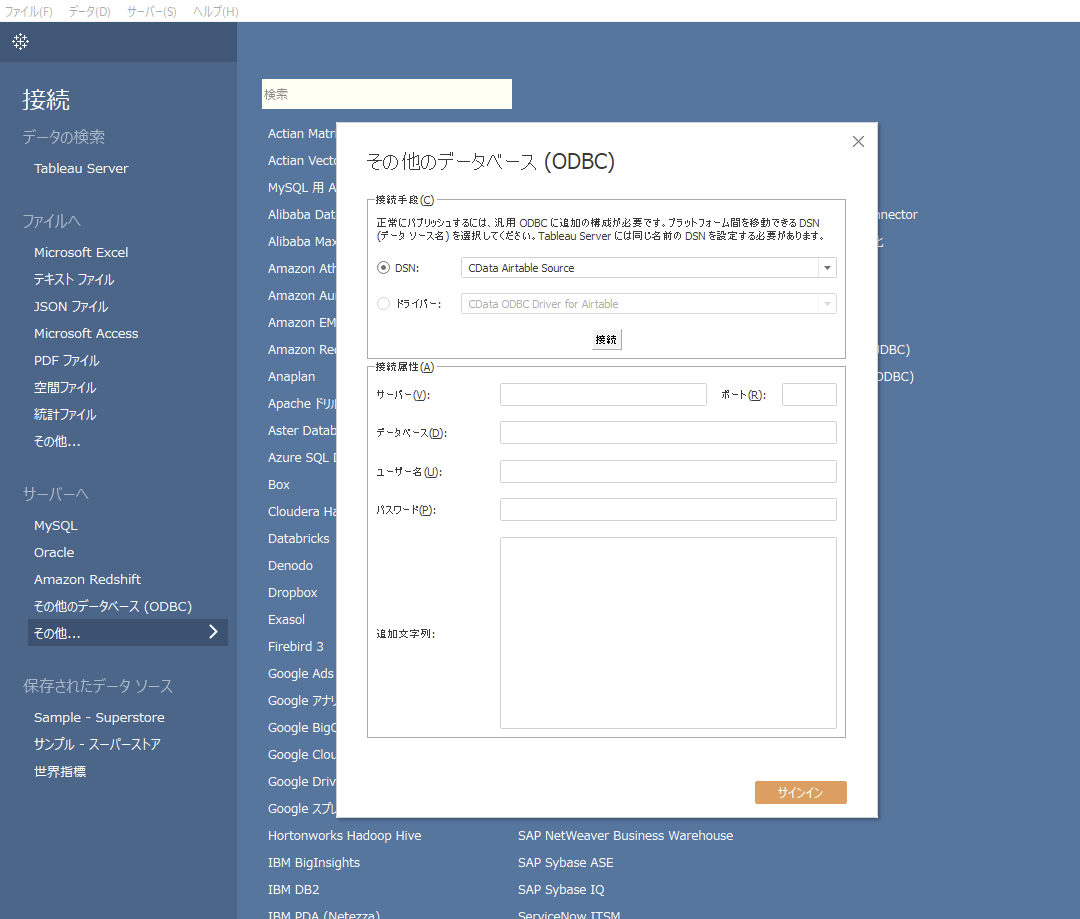Choose JSON ファイル connection
Viewport: 1080px width, 919px height.
[x=71, y=307]
